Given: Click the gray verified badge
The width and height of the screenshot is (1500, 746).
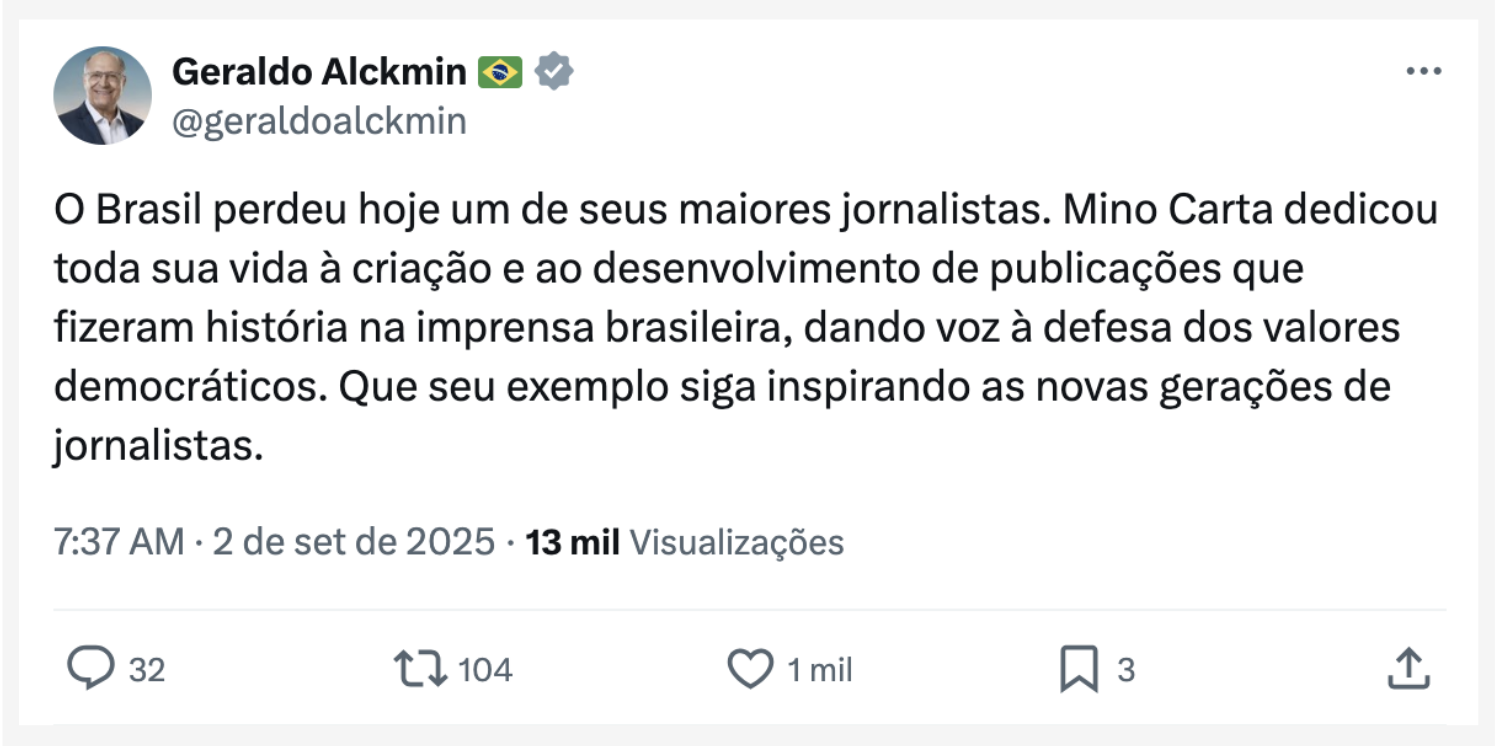Looking at the screenshot, I should [553, 72].
